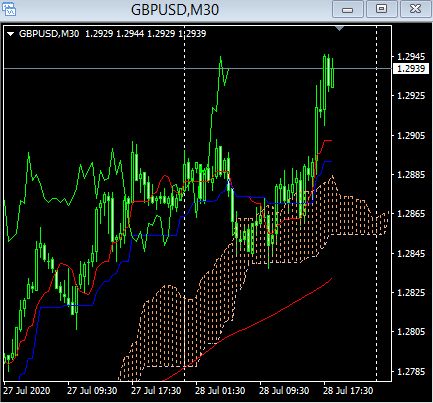
Task: Click the GBPUSD,M30 window title text
Action: 175,9
